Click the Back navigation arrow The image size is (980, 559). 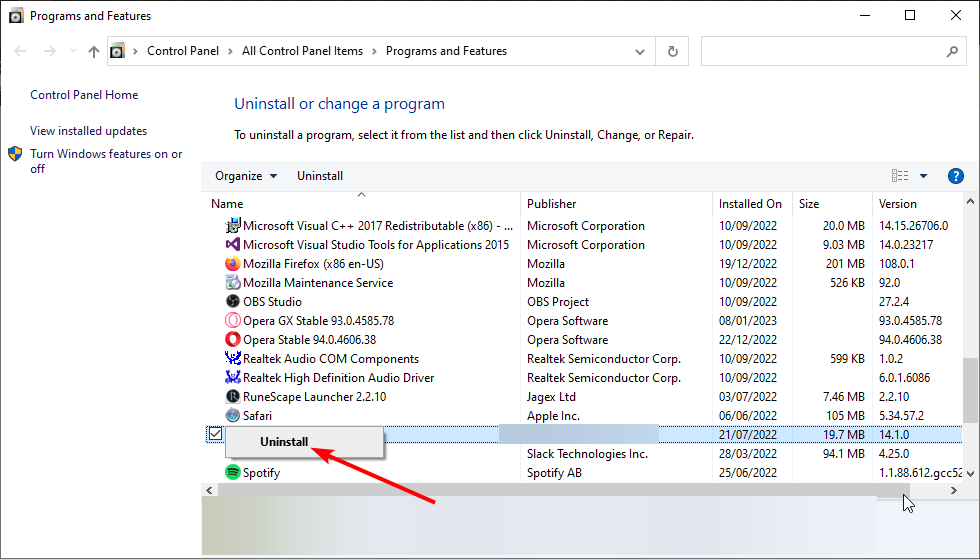point(20,51)
